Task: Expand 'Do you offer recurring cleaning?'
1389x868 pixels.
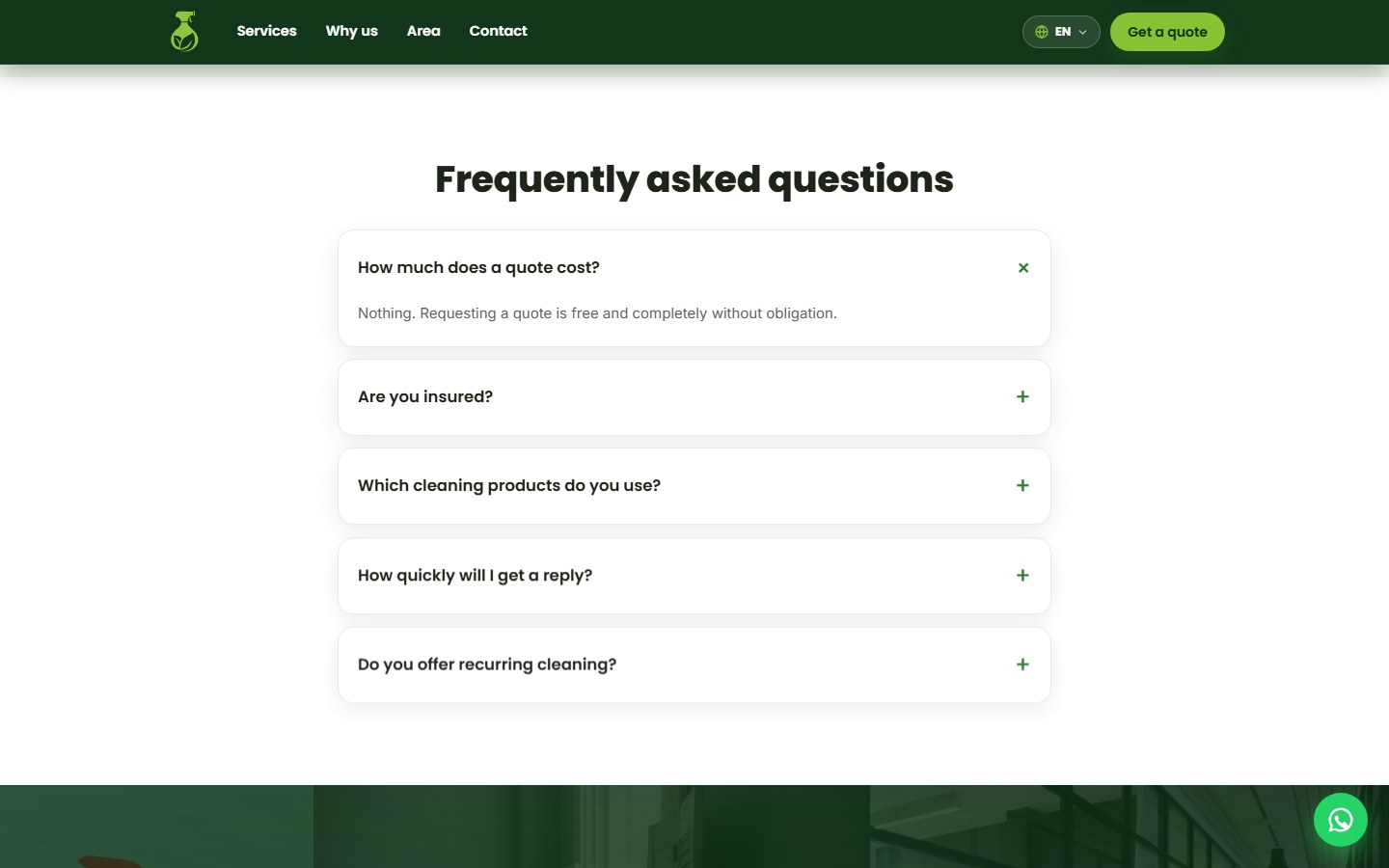Action: pos(487,665)
